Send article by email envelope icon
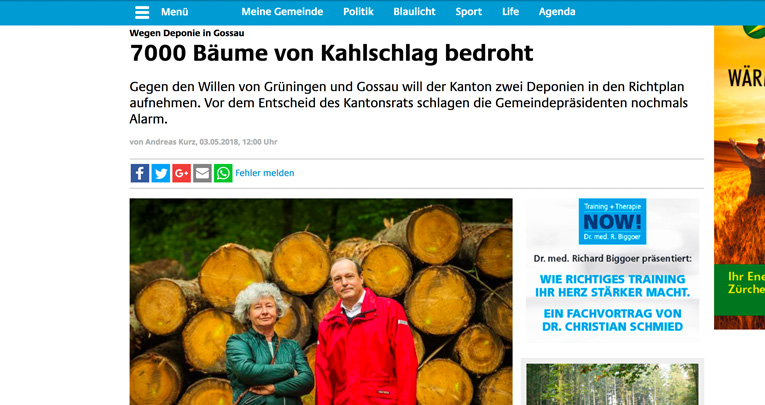This screenshot has height=405, width=765. [x=202, y=173]
